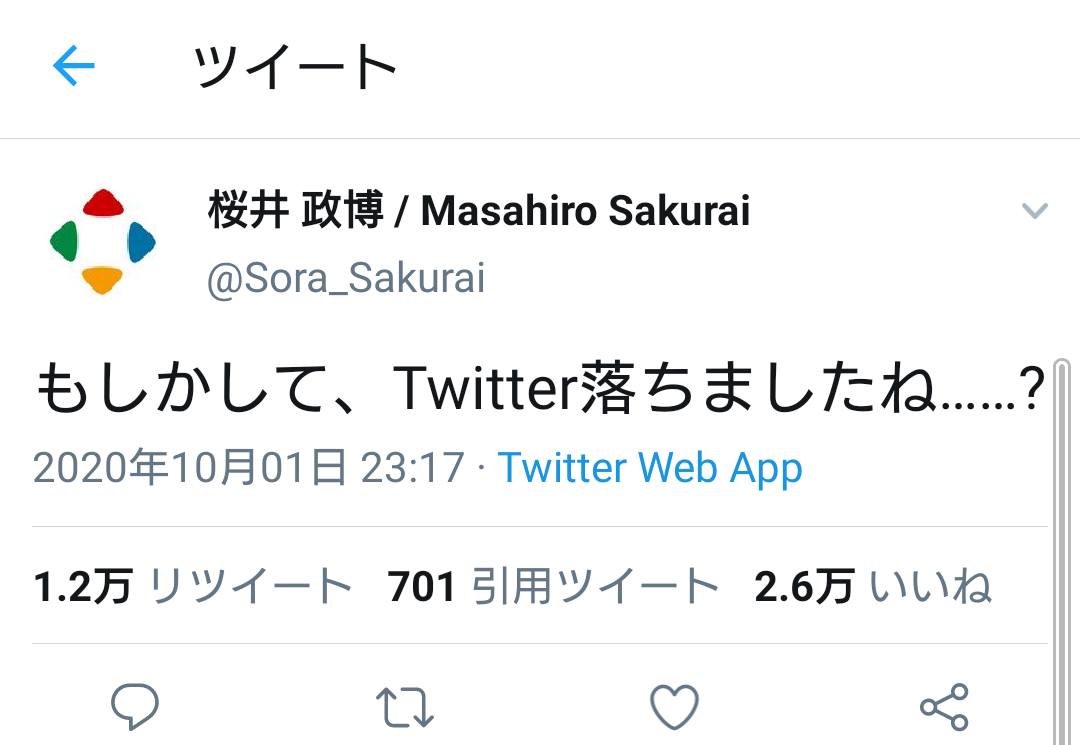The image size is (1080, 745).
Task: Click the 2020年10月01日 post date
Action: pos(190,468)
